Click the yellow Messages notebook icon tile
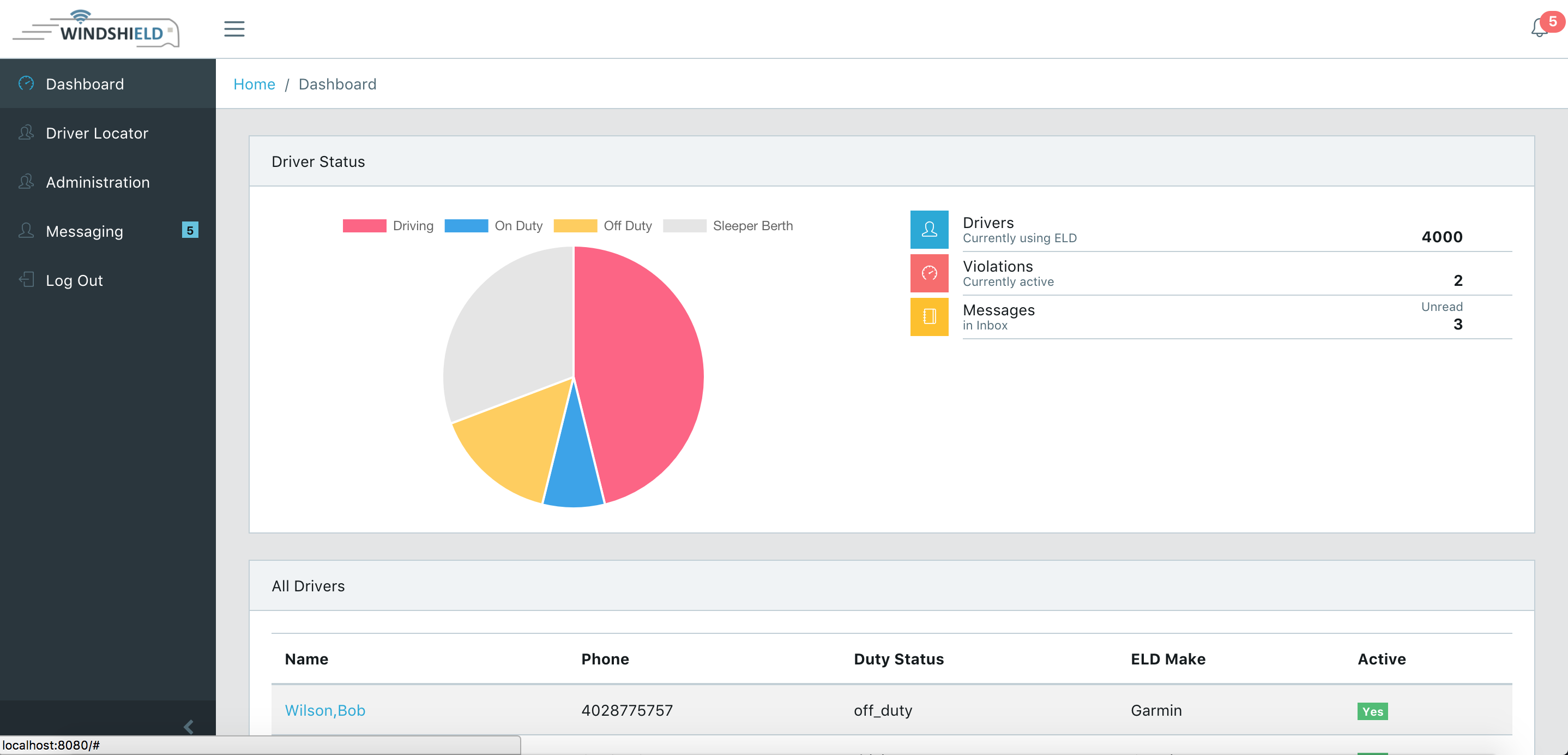The height and width of the screenshot is (755, 1568). click(929, 316)
